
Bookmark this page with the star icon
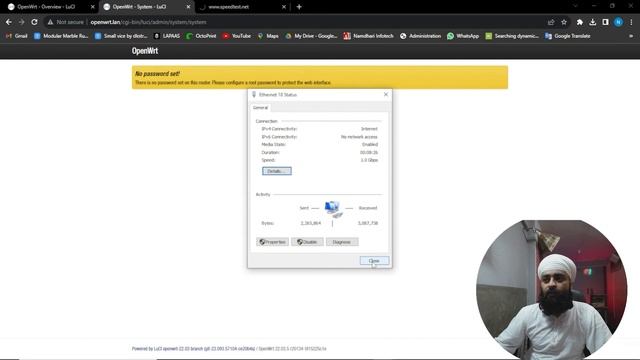pyautogui.click(x=564, y=22)
